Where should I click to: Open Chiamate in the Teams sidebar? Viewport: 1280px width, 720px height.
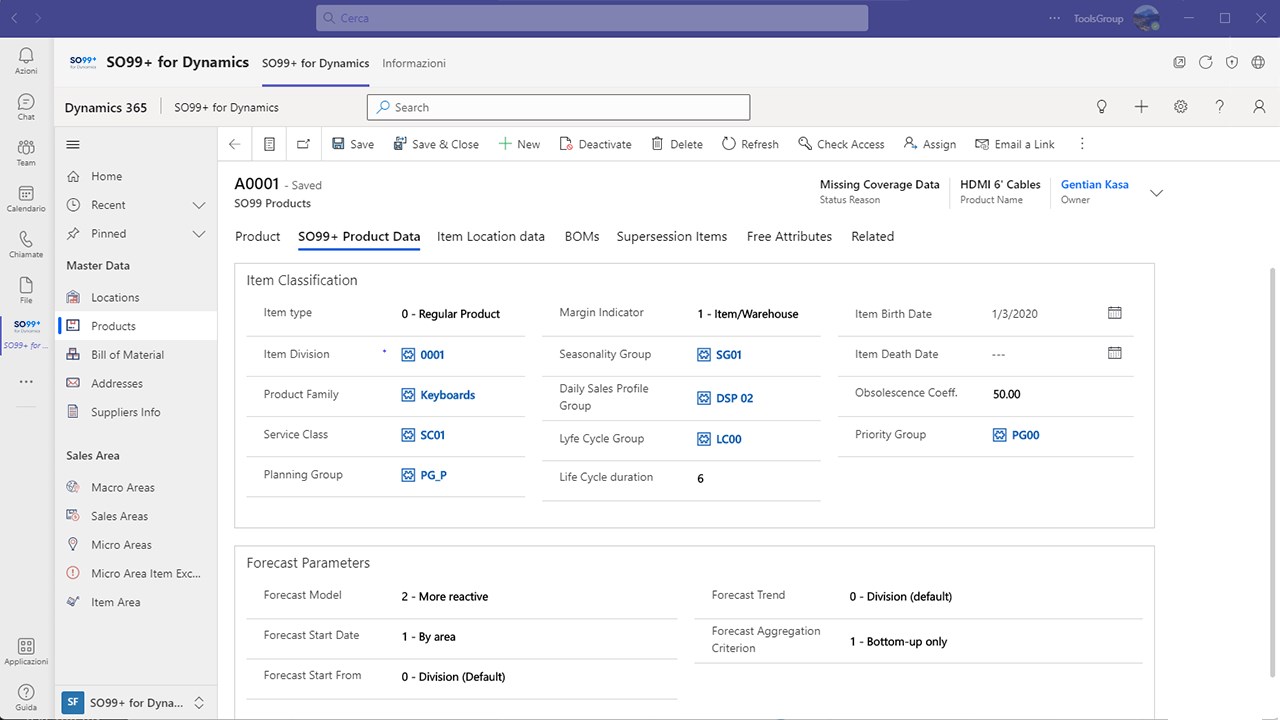click(x=26, y=244)
